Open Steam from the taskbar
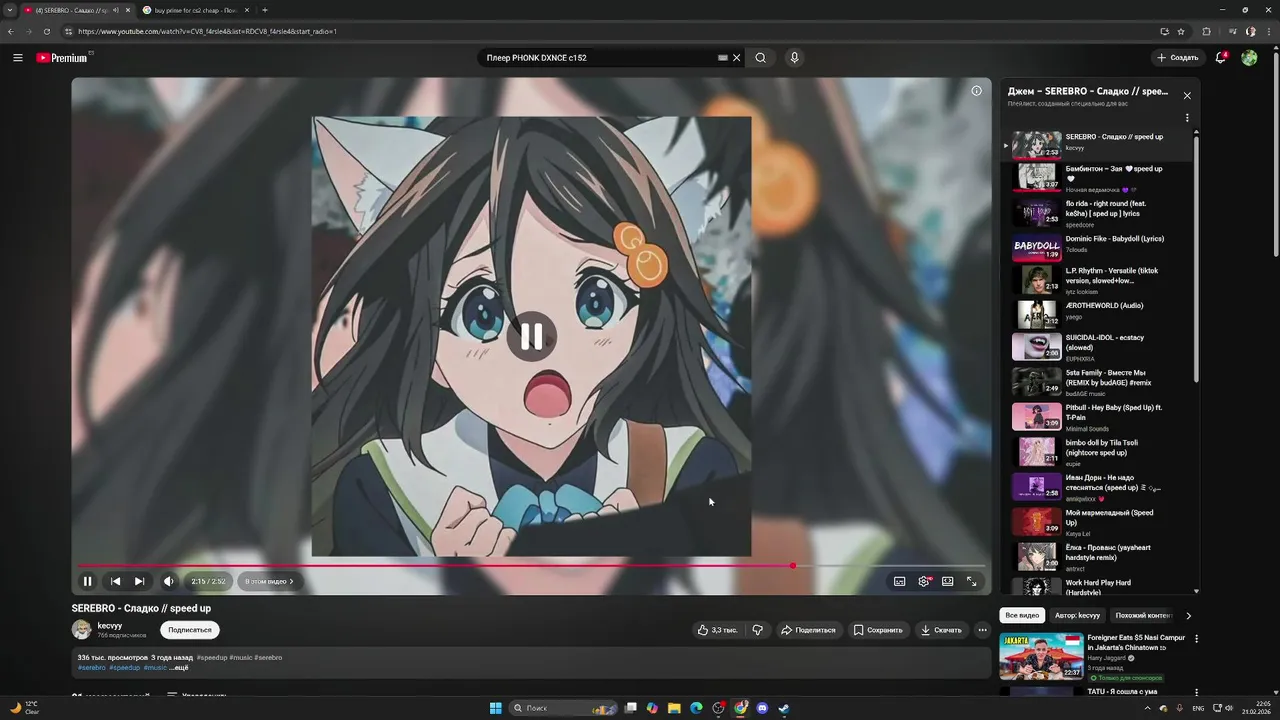This screenshot has width=1280, height=720. (784, 708)
